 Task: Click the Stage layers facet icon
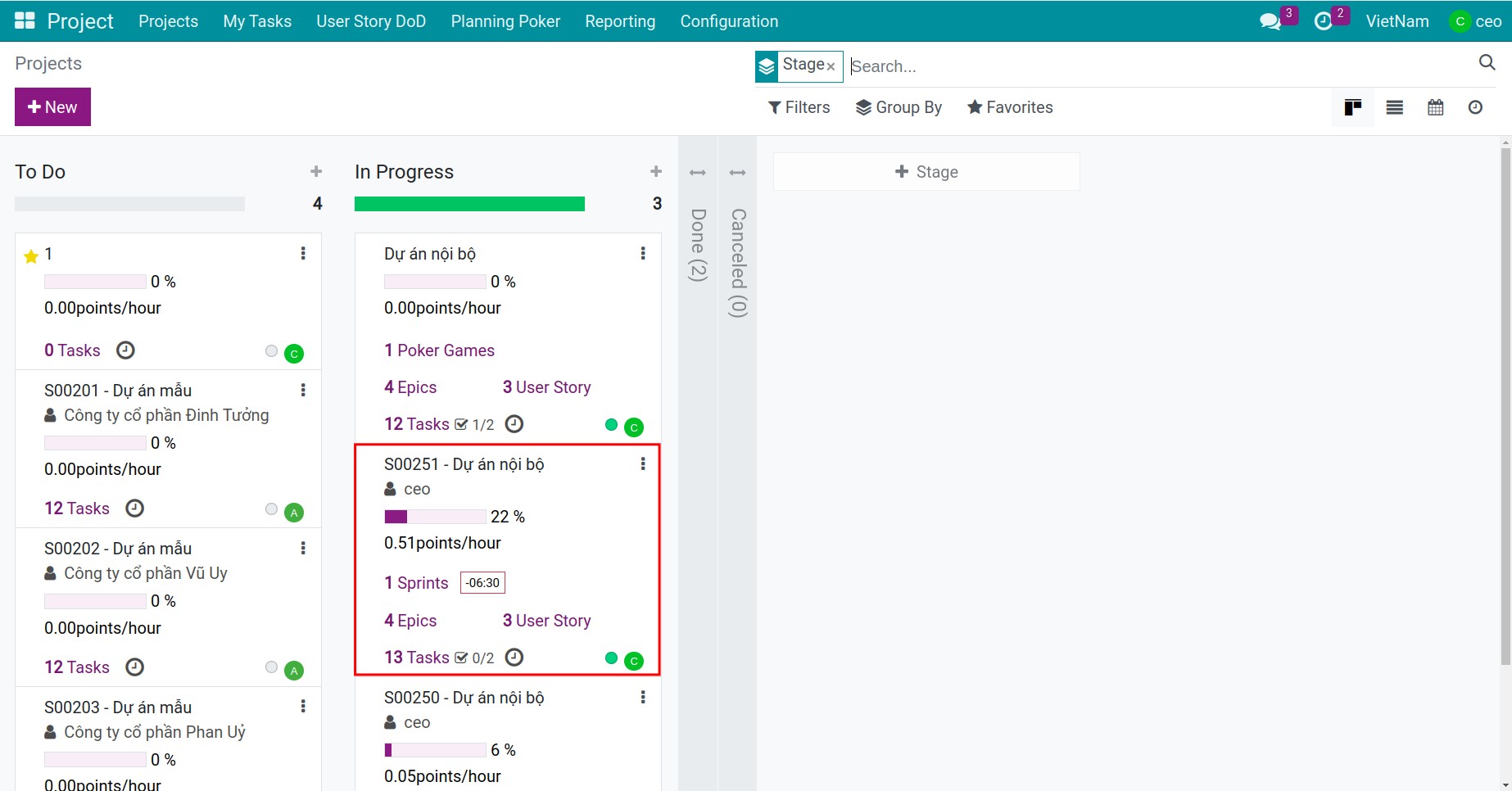[x=767, y=66]
